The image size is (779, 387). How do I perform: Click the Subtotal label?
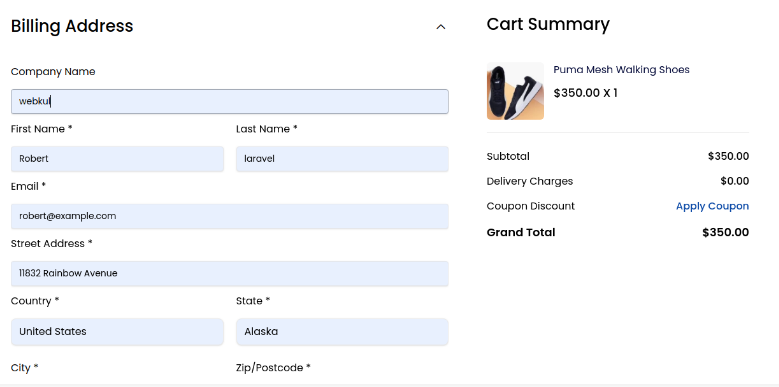[x=508, y=156]
